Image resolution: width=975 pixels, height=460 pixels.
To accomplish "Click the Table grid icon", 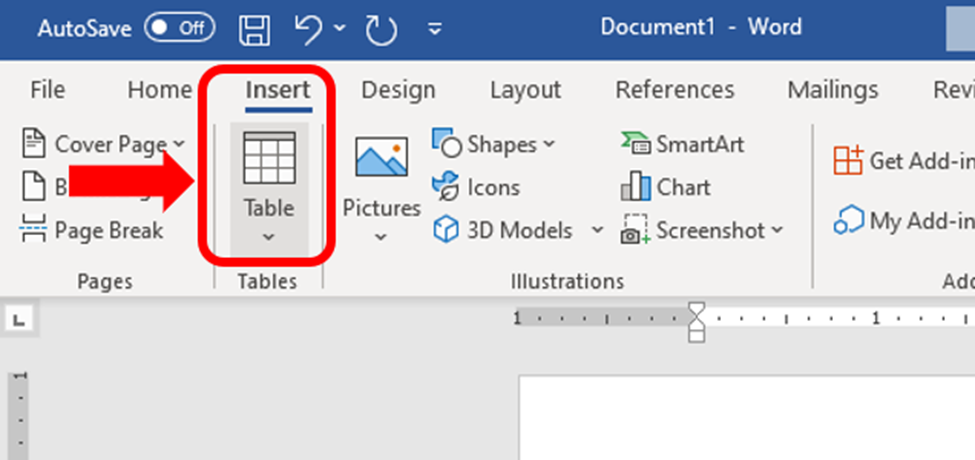I will pos(269,158).
